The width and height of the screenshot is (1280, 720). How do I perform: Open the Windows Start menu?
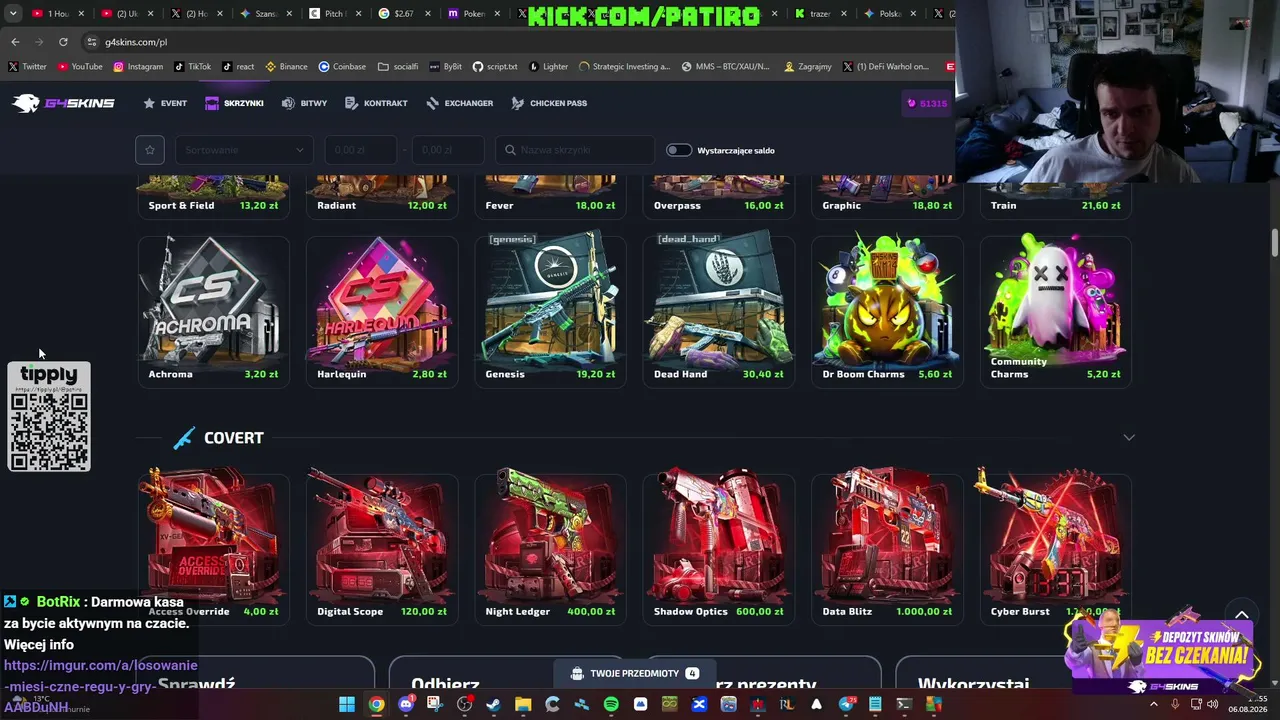[347, 704]
